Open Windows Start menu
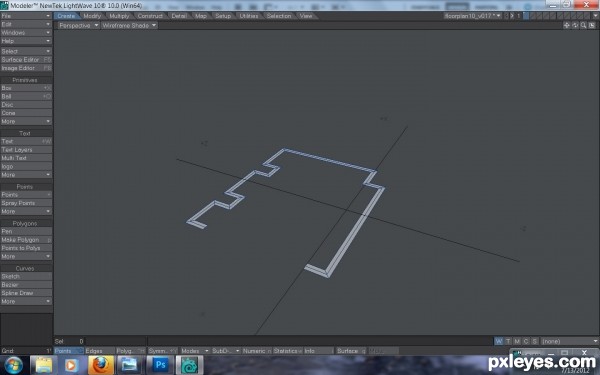Screen dimensions: 600x375 (14, 365)
